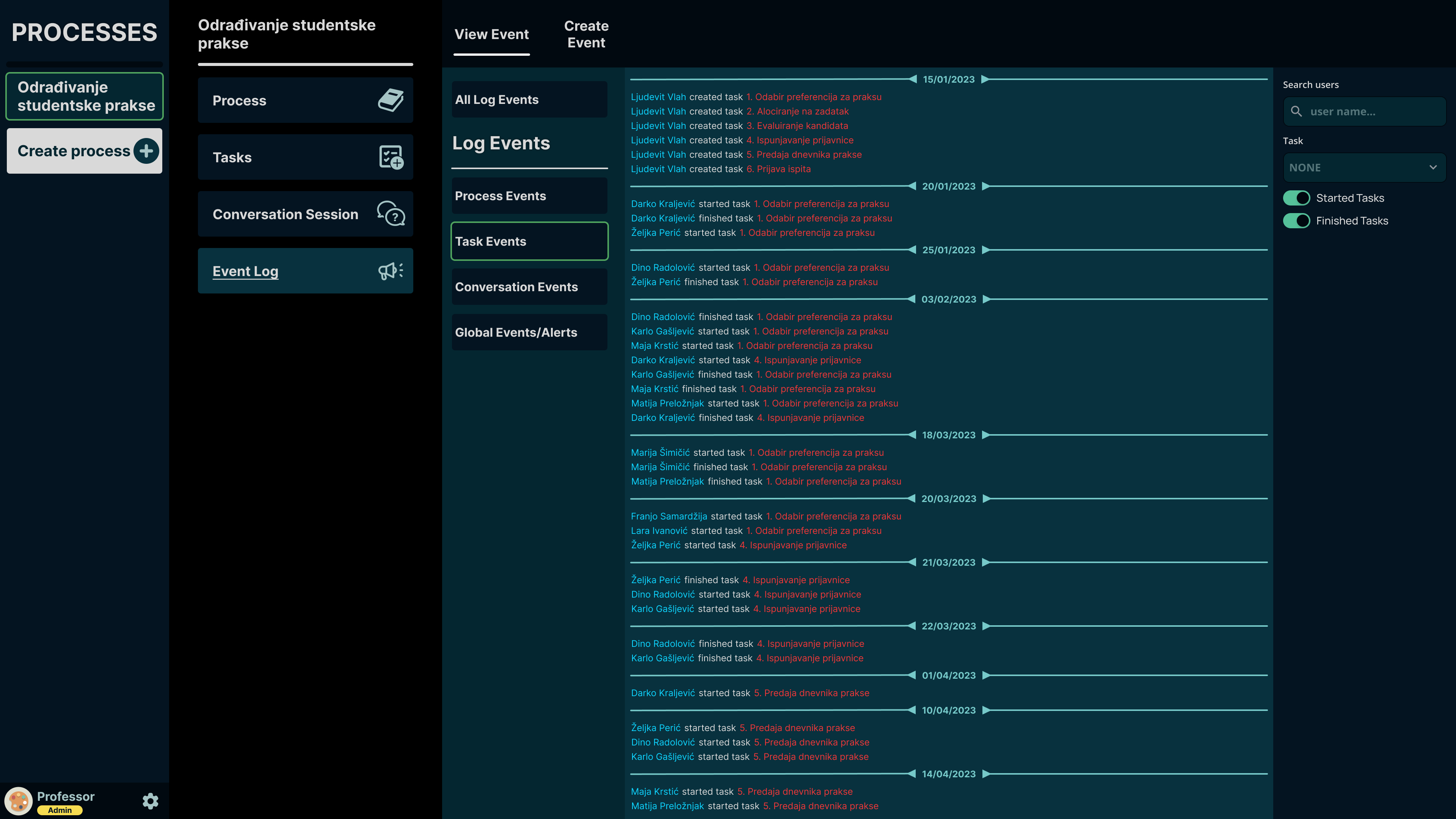Open settings via the gear icon

151,801
